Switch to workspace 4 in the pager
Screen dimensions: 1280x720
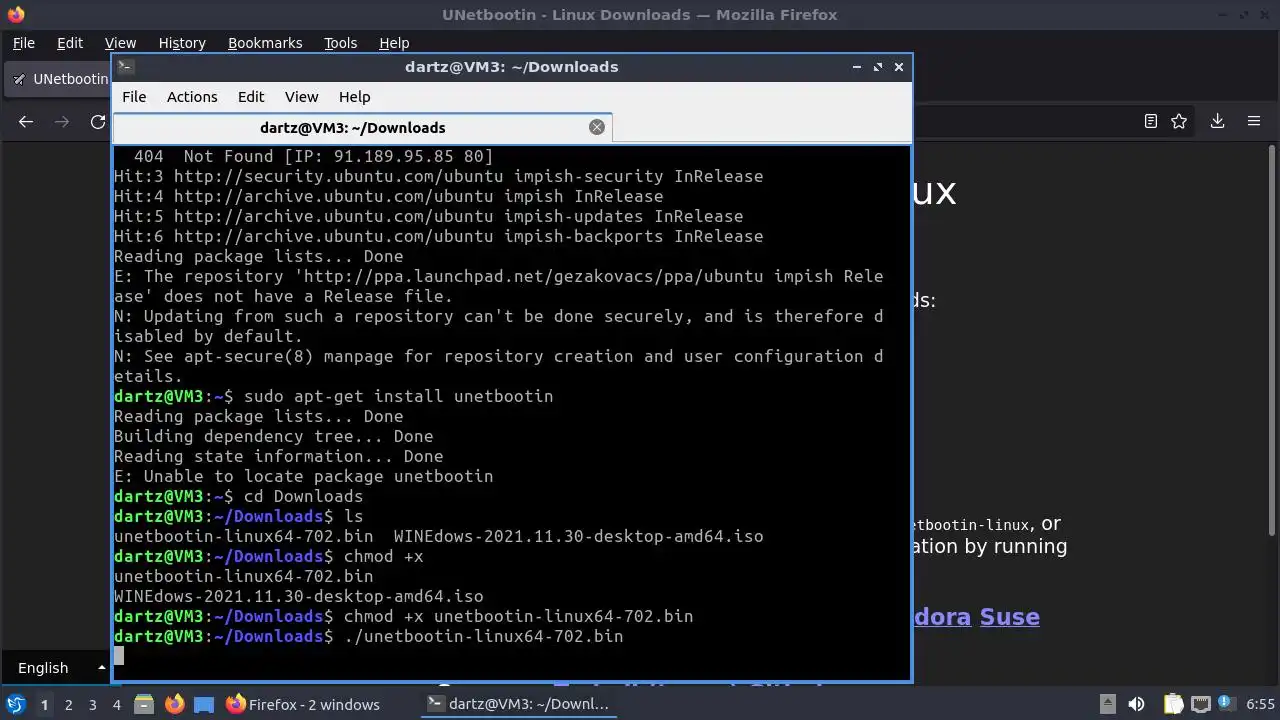pyautogui.click(x=116, y=704)
